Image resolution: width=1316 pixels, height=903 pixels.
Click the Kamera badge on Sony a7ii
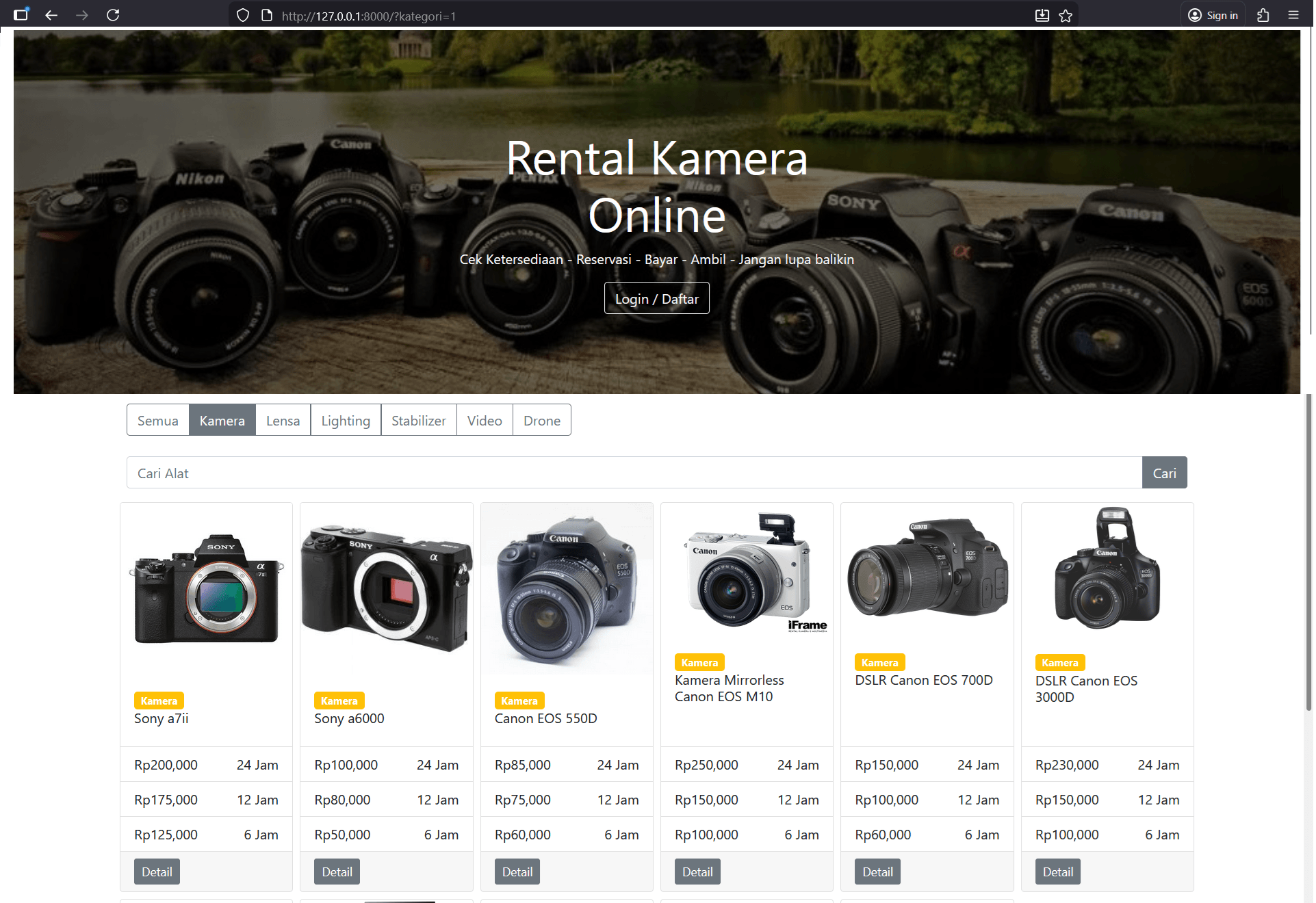click(x=159, y=701)
